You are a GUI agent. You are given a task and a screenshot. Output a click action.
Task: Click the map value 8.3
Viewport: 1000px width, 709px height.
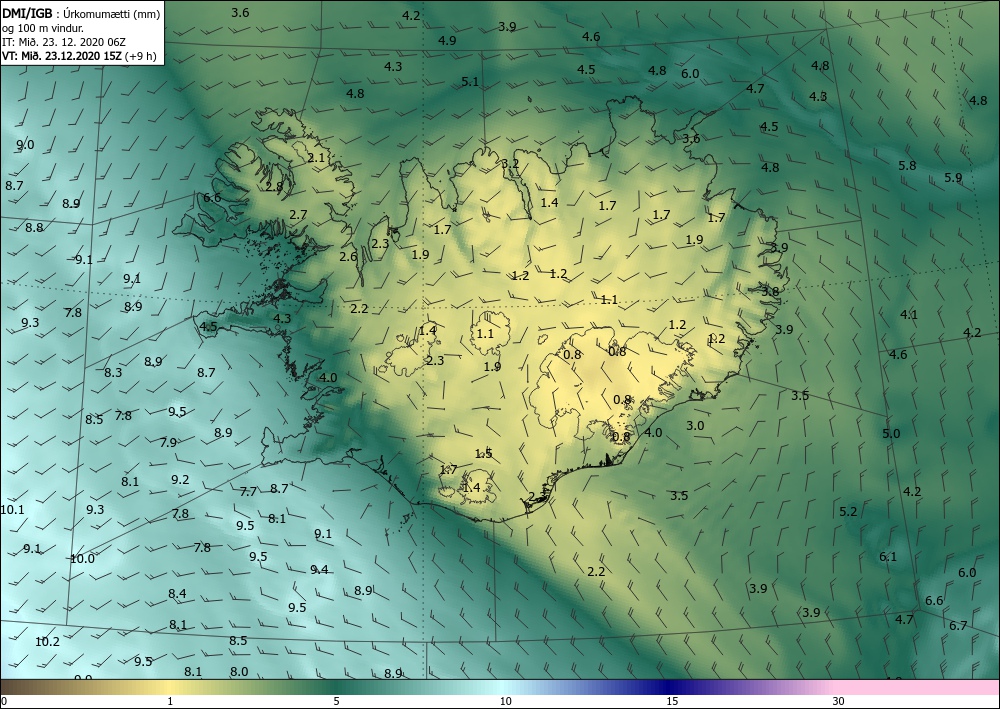coord(113,372)
